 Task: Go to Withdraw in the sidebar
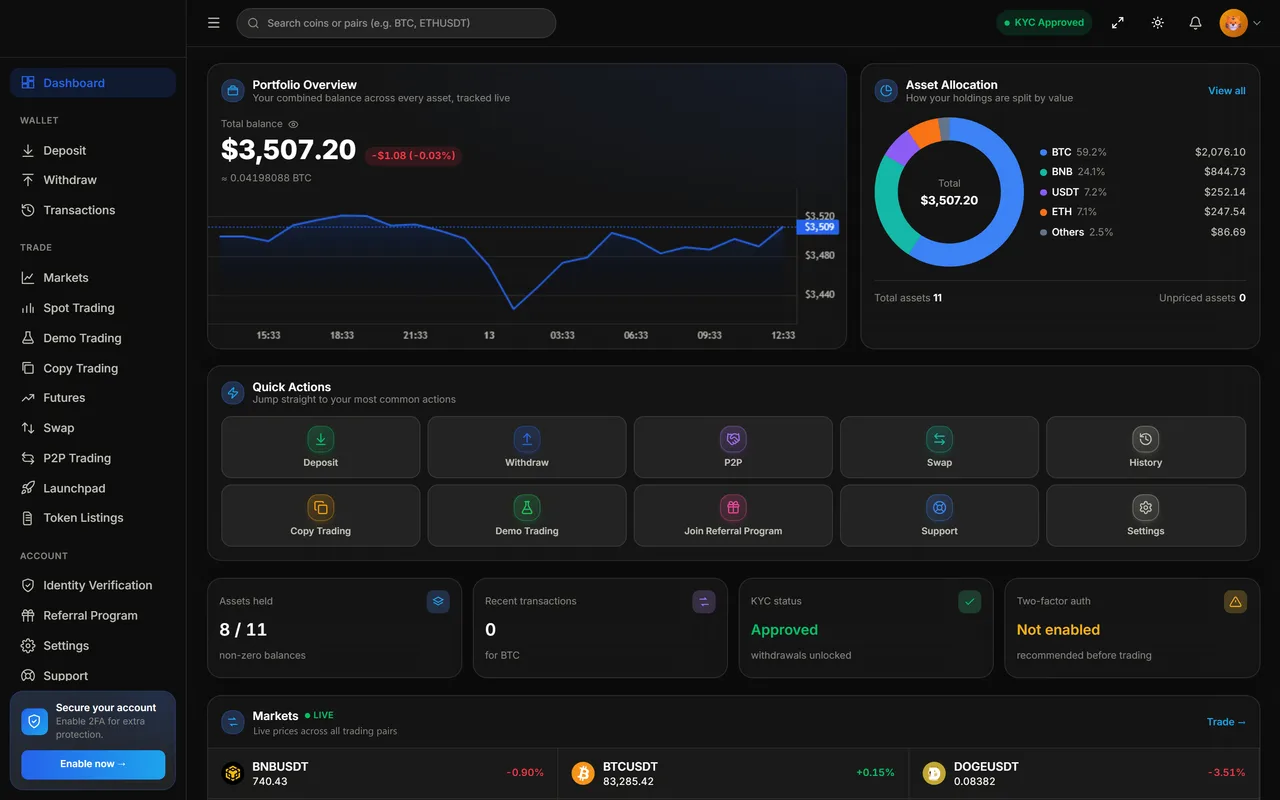[x=93, y=180]
